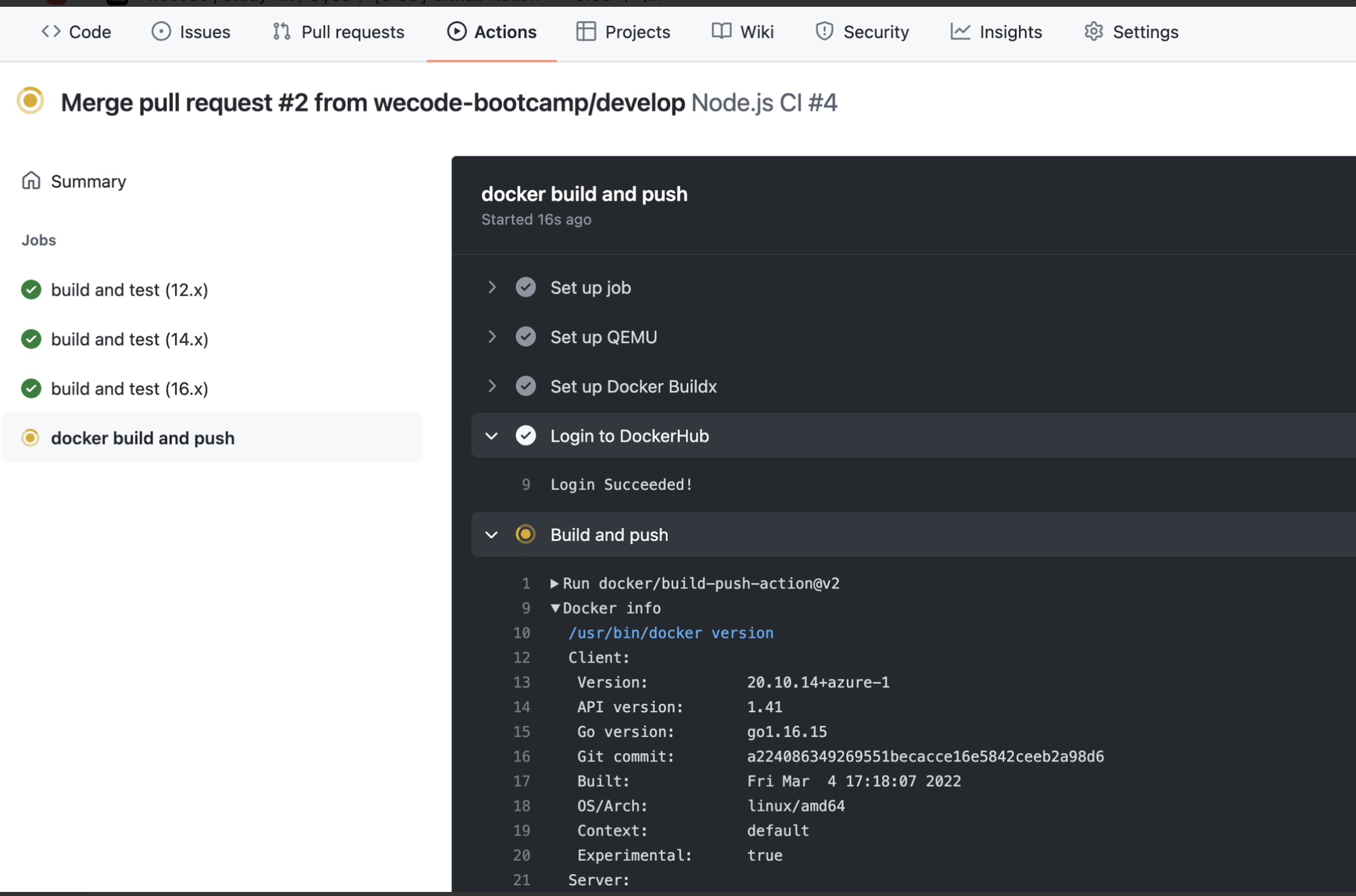Open the Actions tab
Viewport: 1356px width, 896px height.
pyautogui.click(x=492, y=31)
